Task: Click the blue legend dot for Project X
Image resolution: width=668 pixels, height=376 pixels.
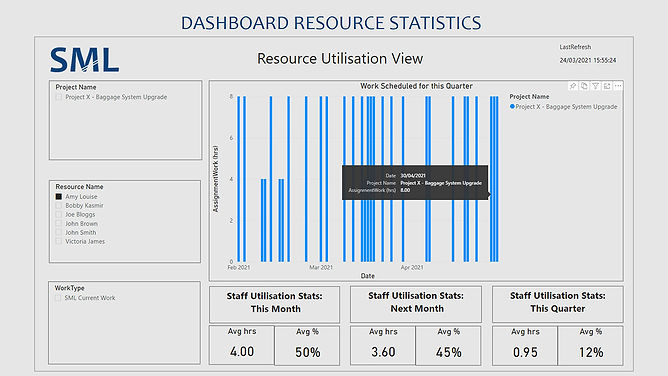Action: coord(512,106)
